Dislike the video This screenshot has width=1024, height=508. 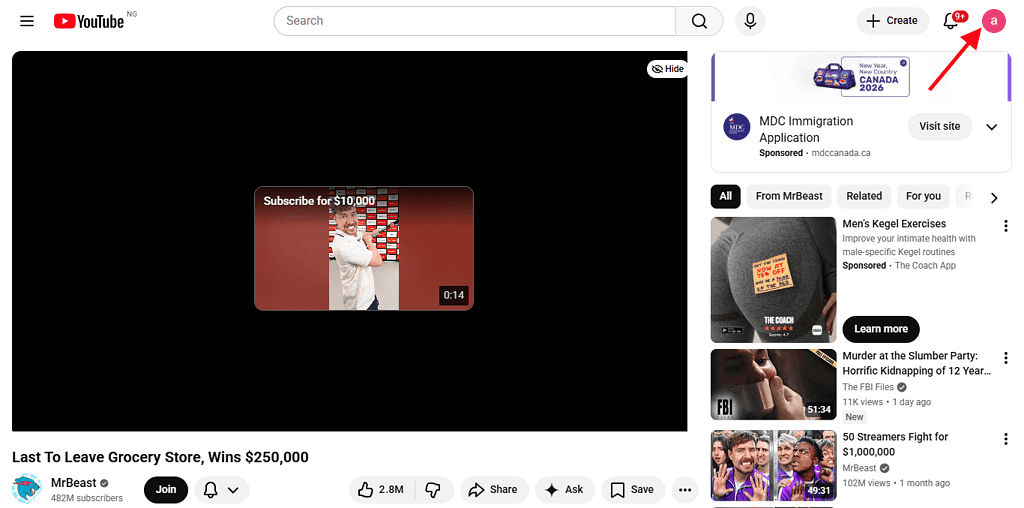tap(432, 490)
